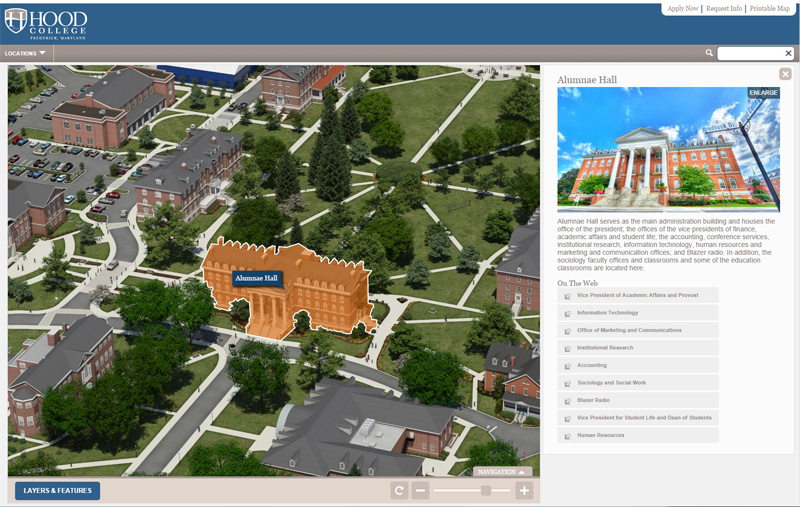Click the link icon beside Blazer Radio
The height and width of the screenshot is (507, 800).
[568, 400]
